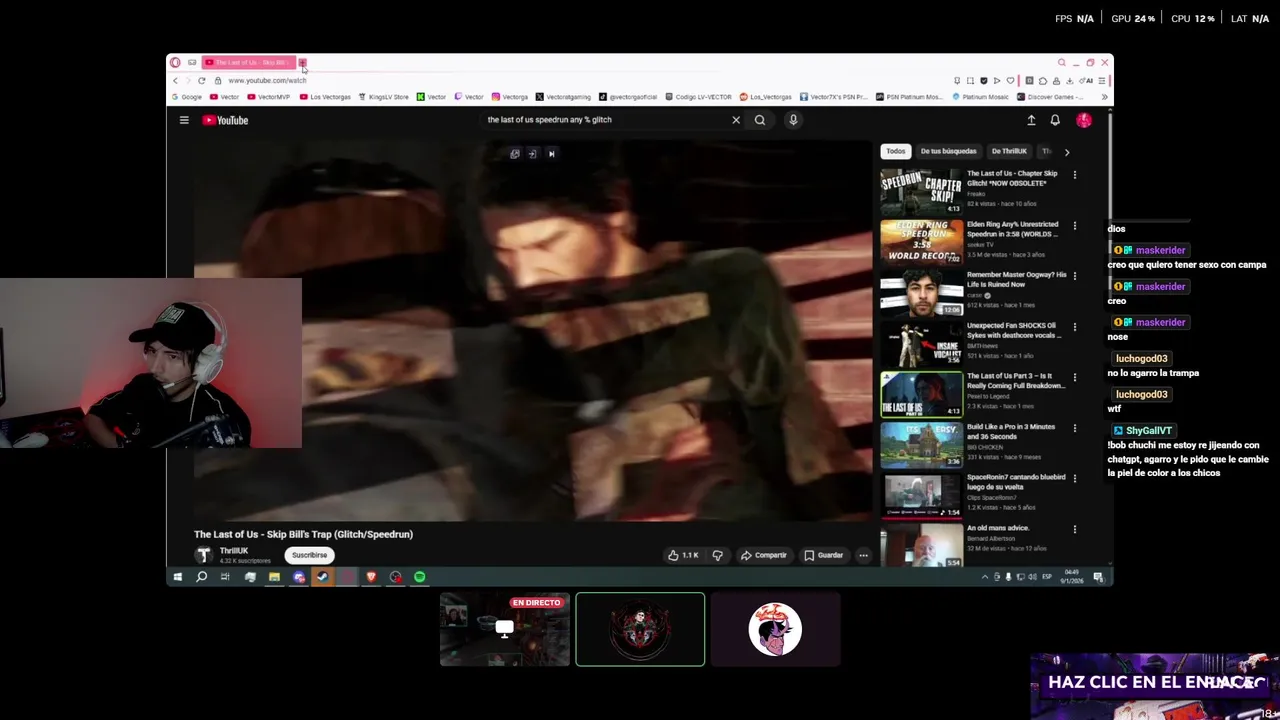Start voice search with microphone icon

pos(793,120)
